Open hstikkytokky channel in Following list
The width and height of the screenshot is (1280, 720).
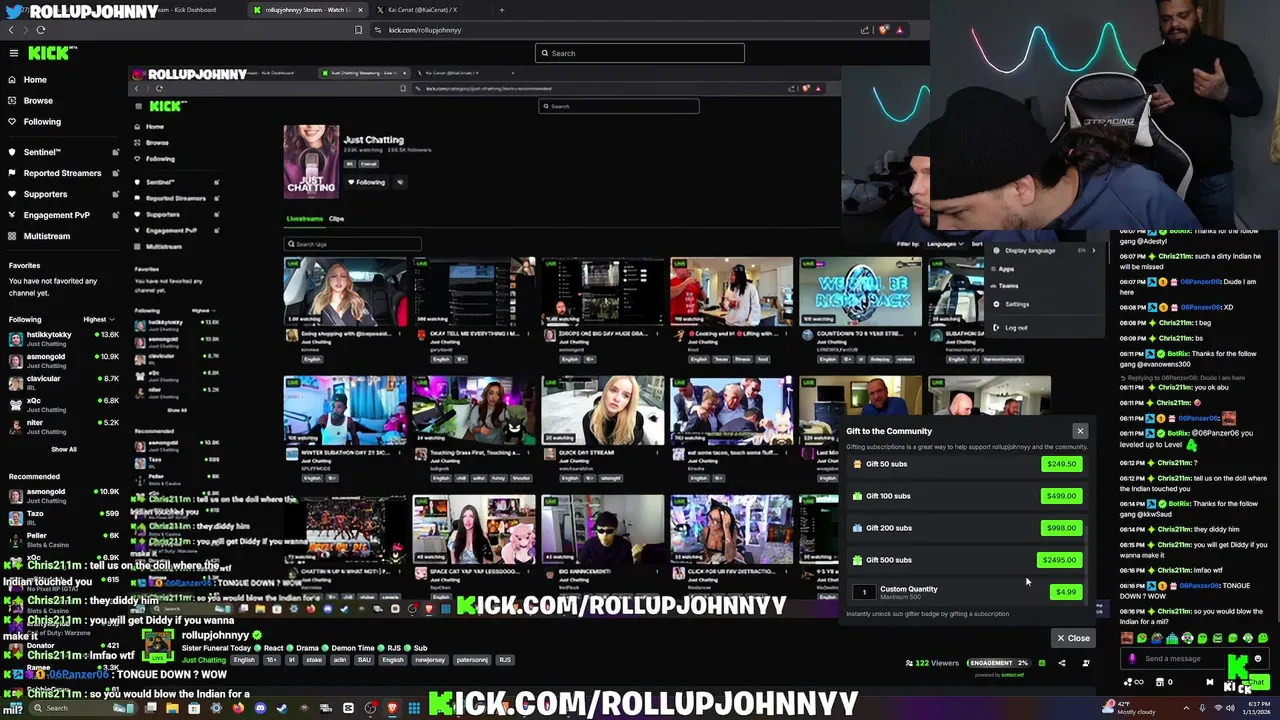click(x=62, y=338)
